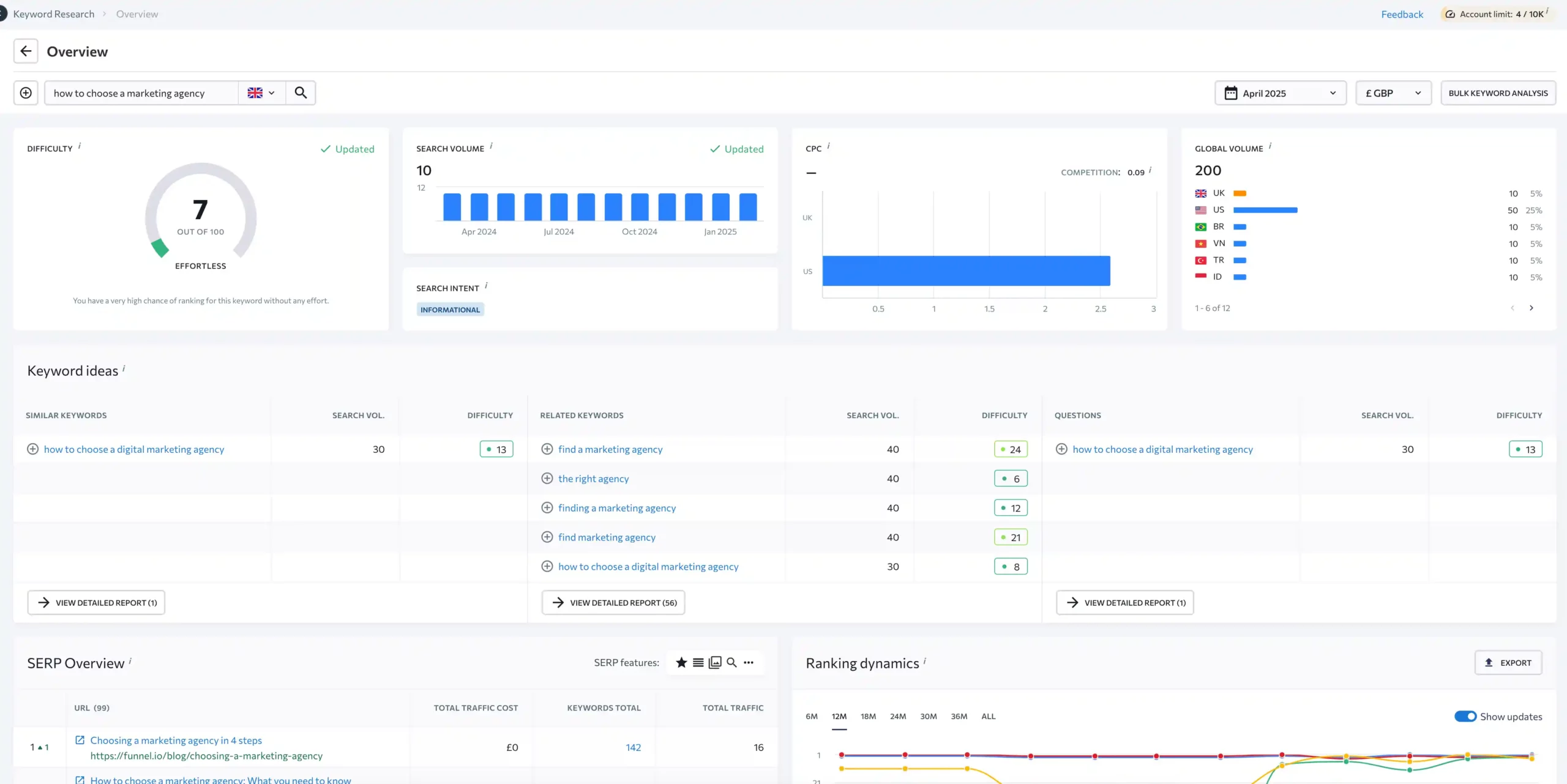The image size is (1567, 784).
Task: Open the April 2025 date selector
Action: [x=1279, y=92]
